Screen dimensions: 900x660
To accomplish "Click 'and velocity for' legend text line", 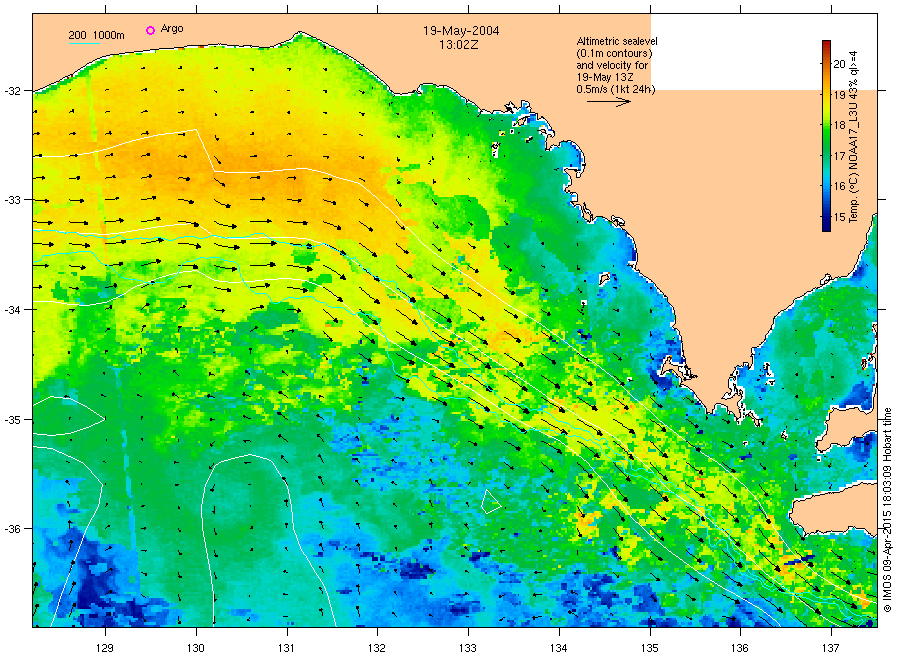I will click(x=612, y=65).
